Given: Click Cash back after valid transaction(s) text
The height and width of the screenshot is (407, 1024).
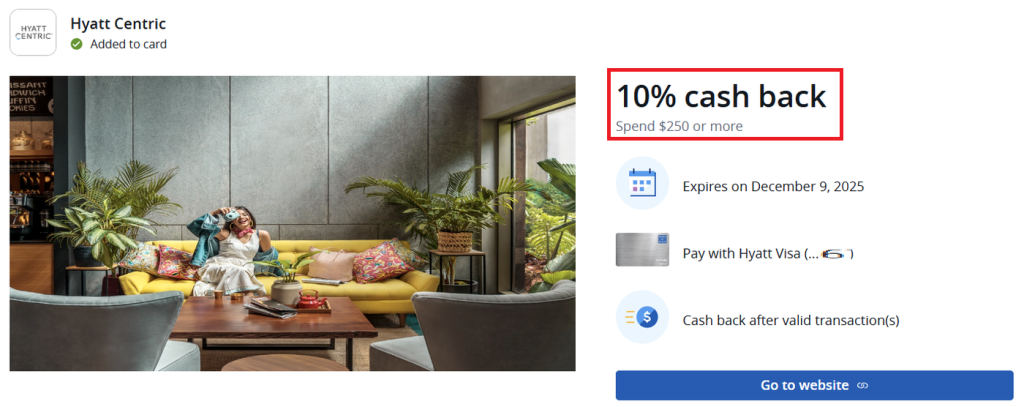Looking at the screenshot, I should 791,321.
